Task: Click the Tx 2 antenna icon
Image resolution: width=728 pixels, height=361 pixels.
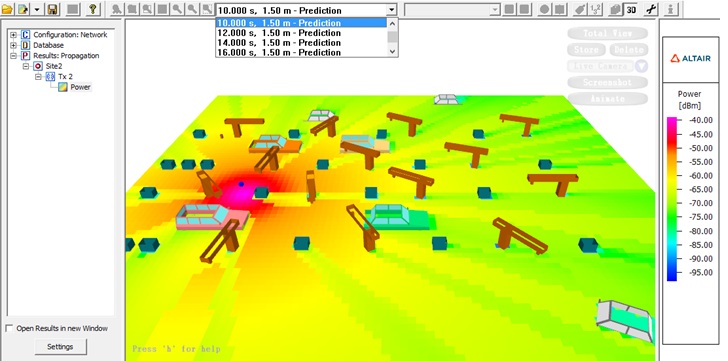Action: [51, 77]
